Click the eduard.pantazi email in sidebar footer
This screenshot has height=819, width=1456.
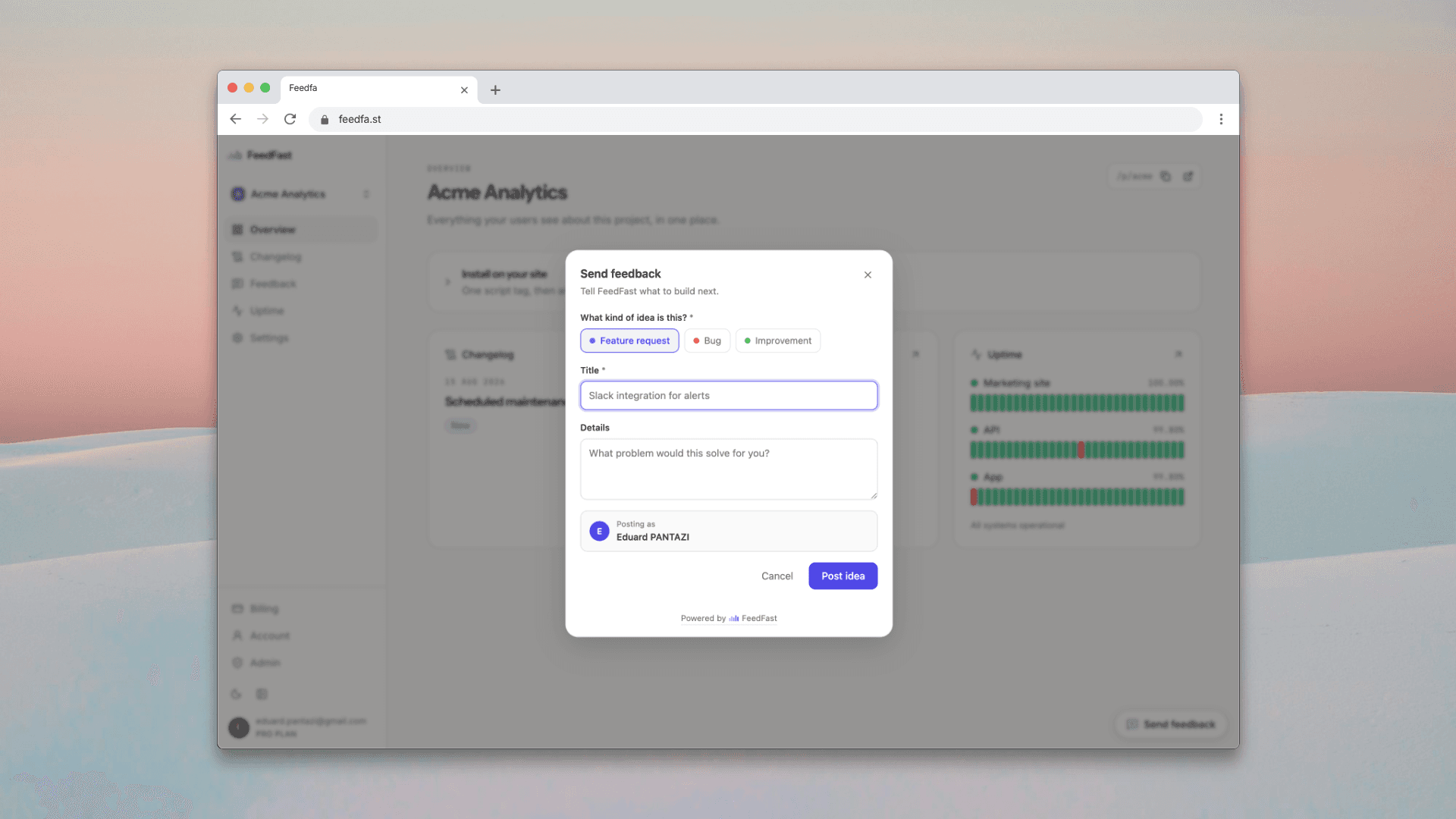pyautogui.click(x=311, y=721)
